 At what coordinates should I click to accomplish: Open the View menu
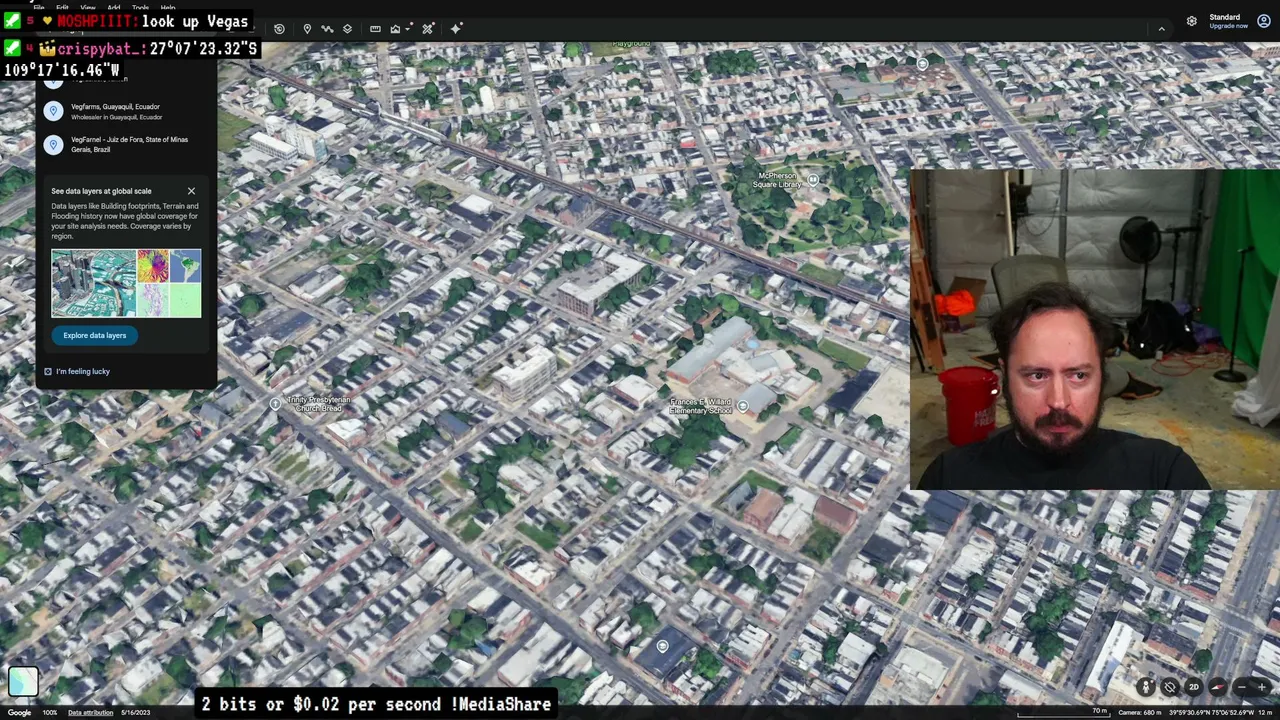click(x=88, y=8)
